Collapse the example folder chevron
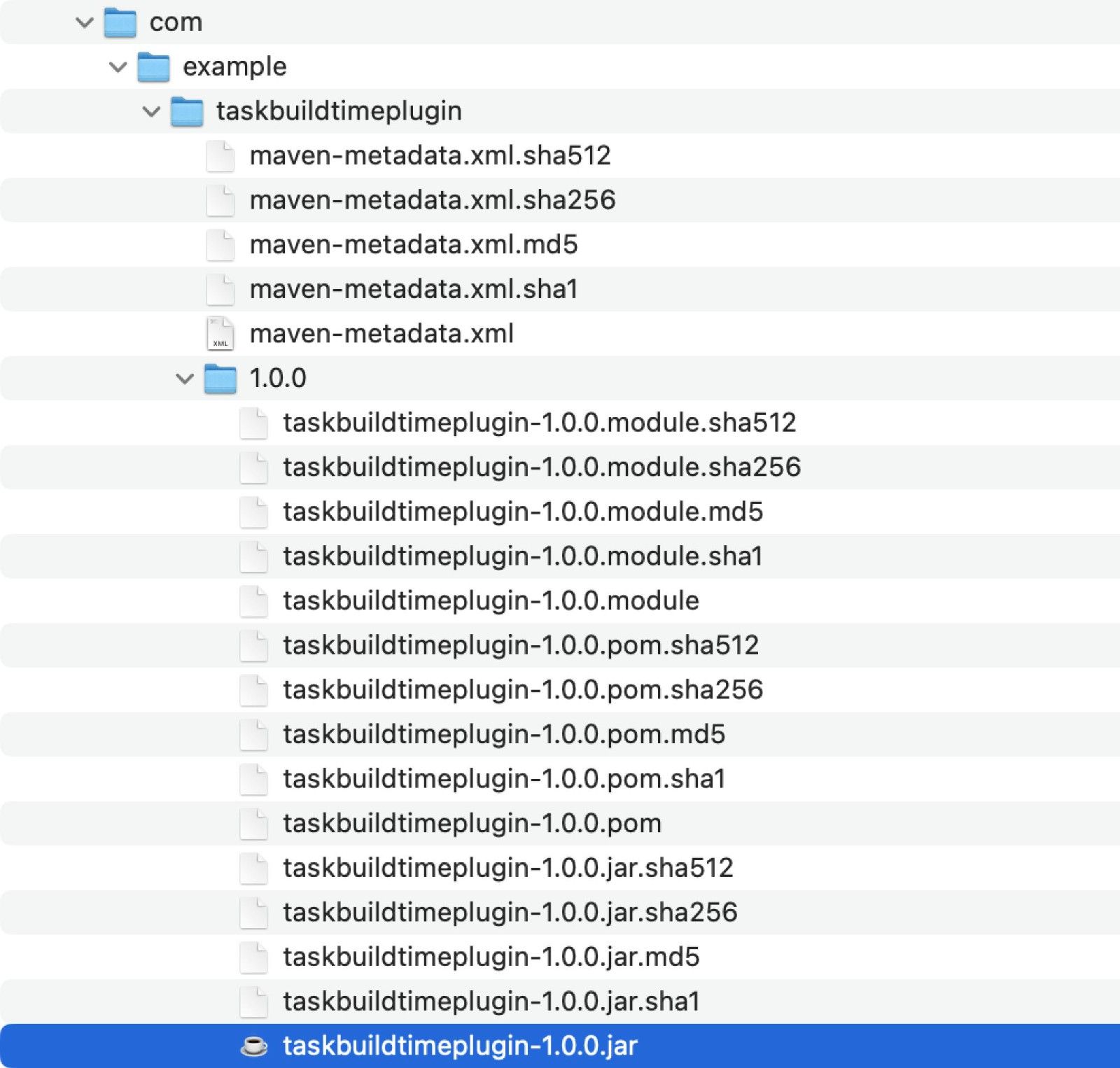 pyautogui.click(x=118, y=67)
